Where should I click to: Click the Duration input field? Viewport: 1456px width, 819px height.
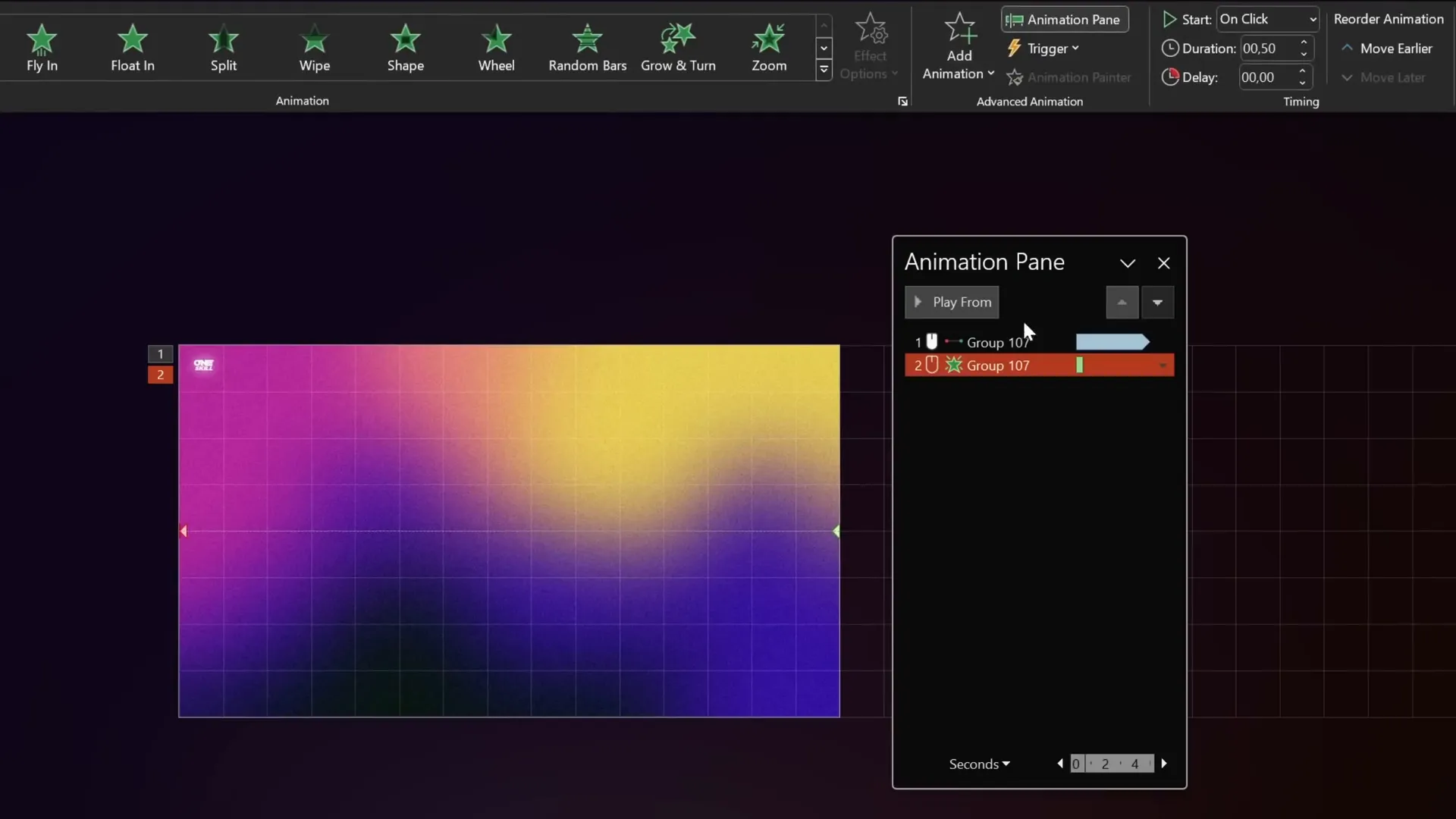tap(1268, 49)
